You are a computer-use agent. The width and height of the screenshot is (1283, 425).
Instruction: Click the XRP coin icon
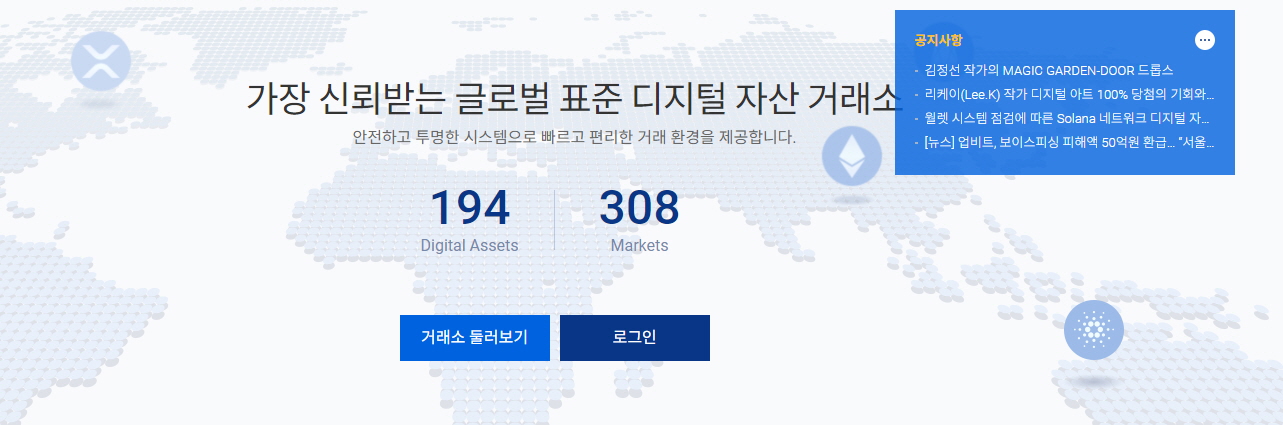(x=101, y=59)
